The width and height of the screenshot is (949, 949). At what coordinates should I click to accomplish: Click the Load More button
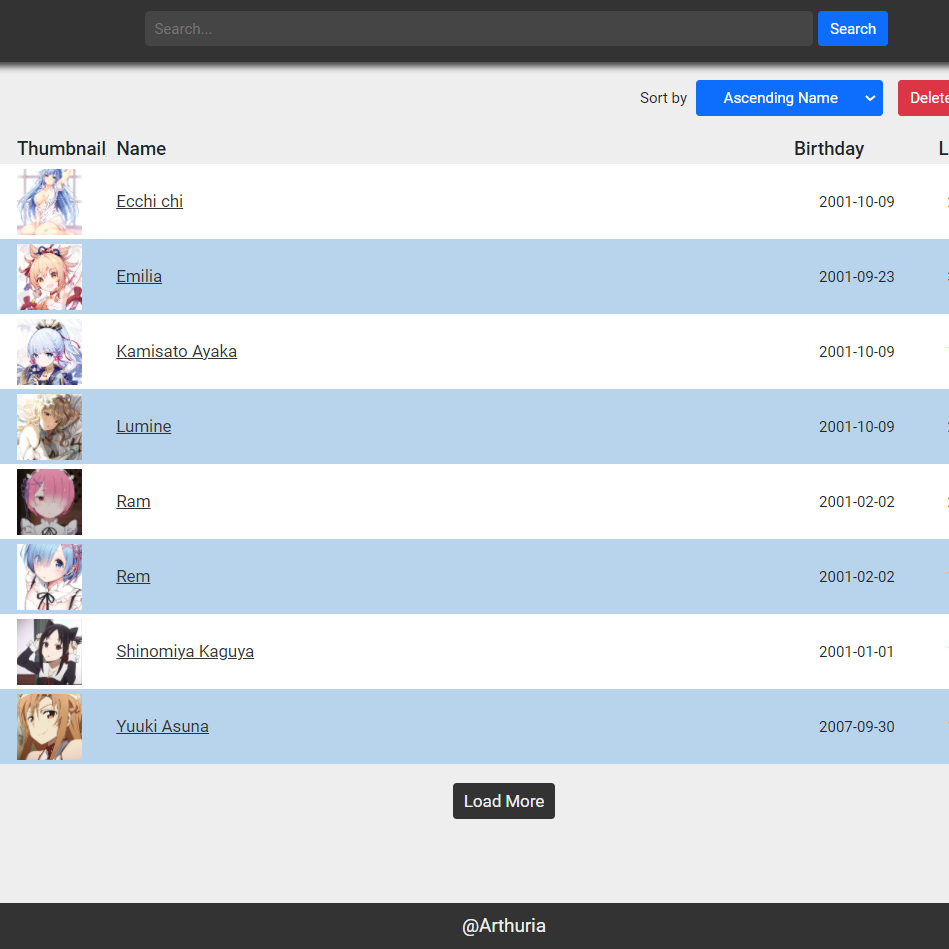(x=503, y=801)
